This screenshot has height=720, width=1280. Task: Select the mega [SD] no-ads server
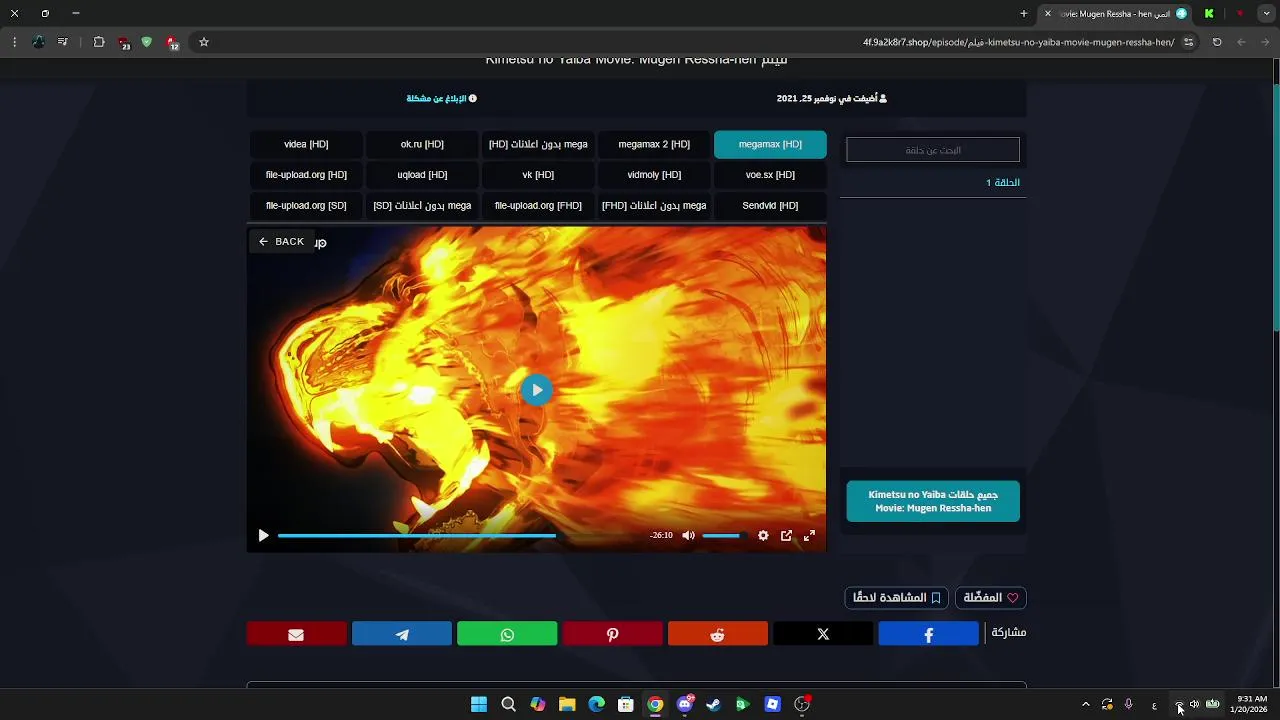tap(422, 206)
